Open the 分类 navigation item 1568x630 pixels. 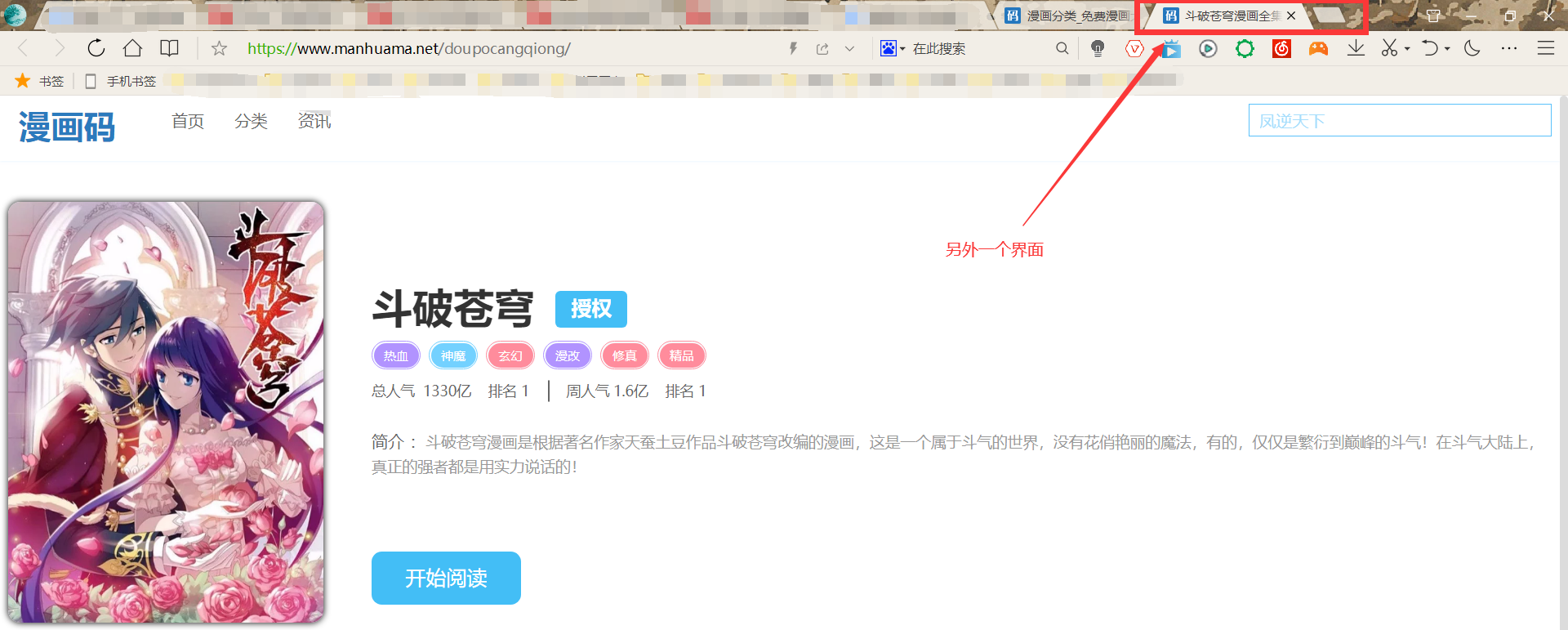[251, 121]
